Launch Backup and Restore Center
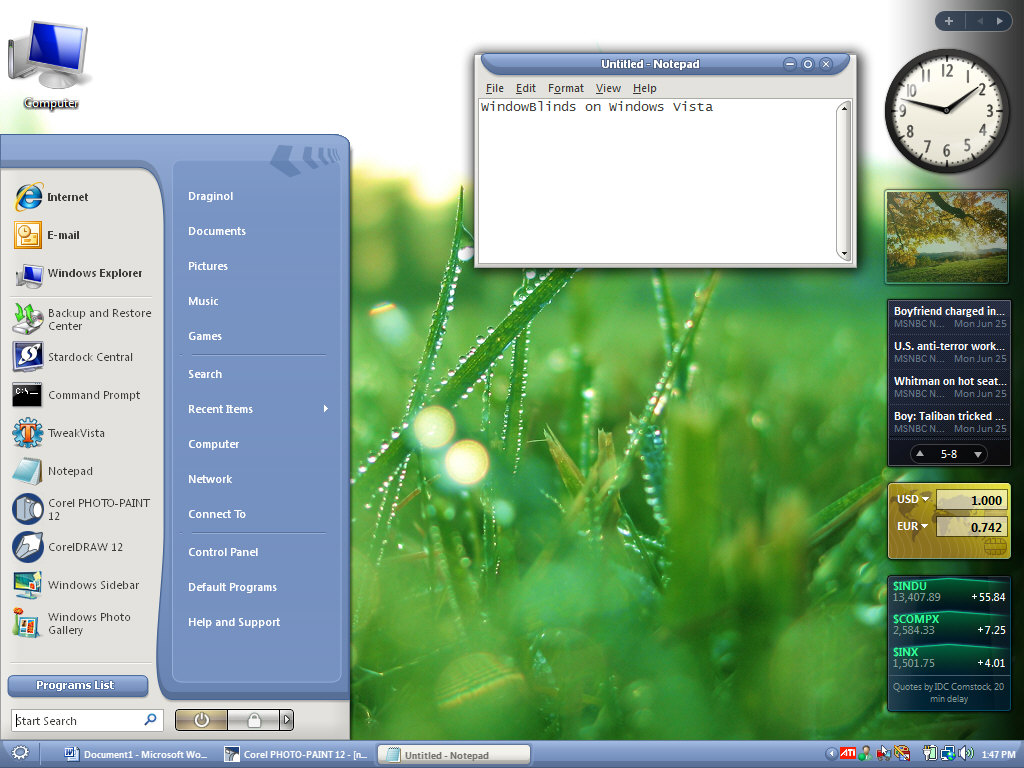This screenshot has height=768, width=1024. click(x=82, y=319)
